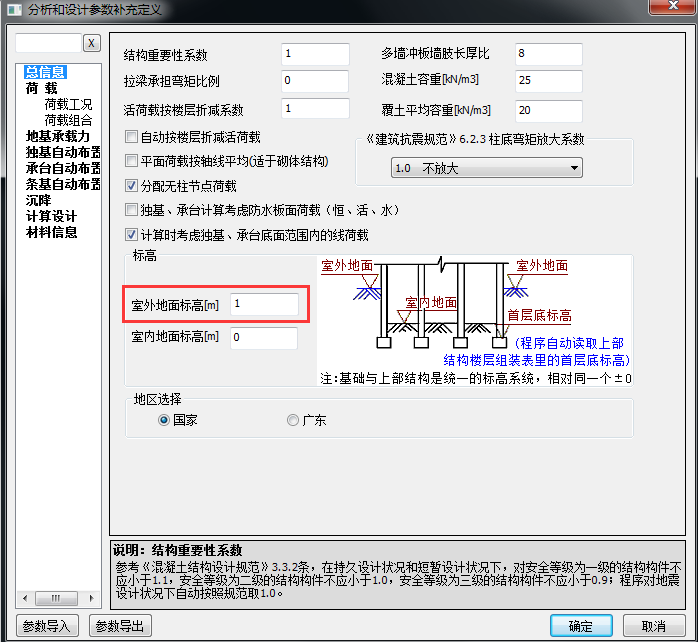Go to 计算设计 tree entry
This screenshot has height=642, width=698.
tap(52, 216)
